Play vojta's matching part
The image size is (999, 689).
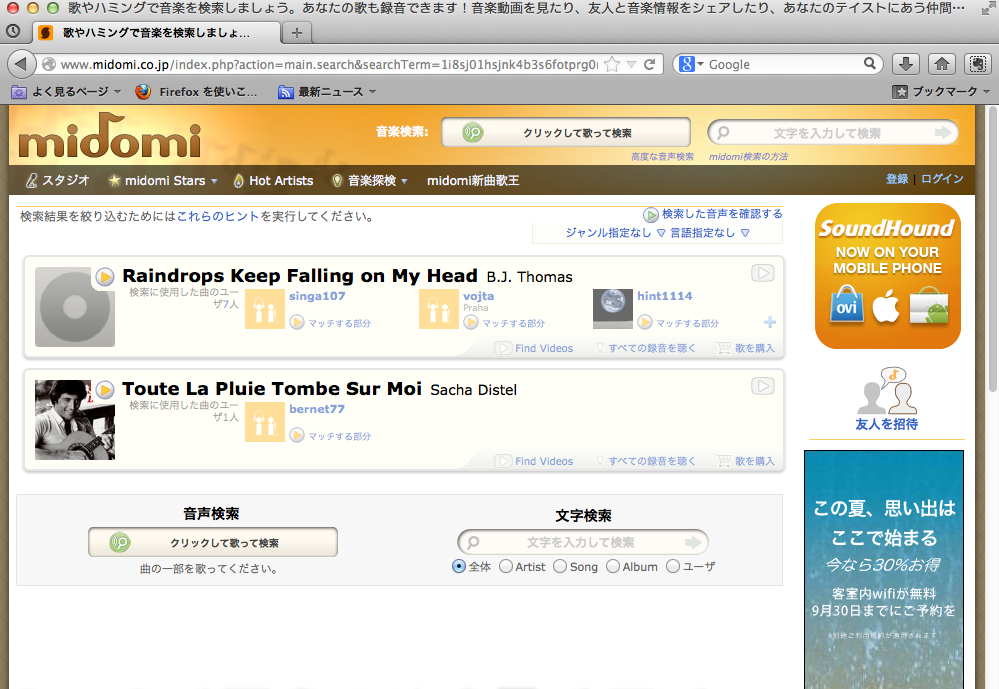click(x=471, y=323)
